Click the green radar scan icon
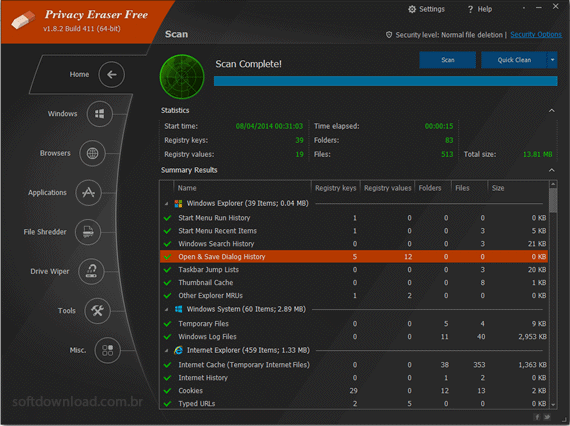 [182, 77]
